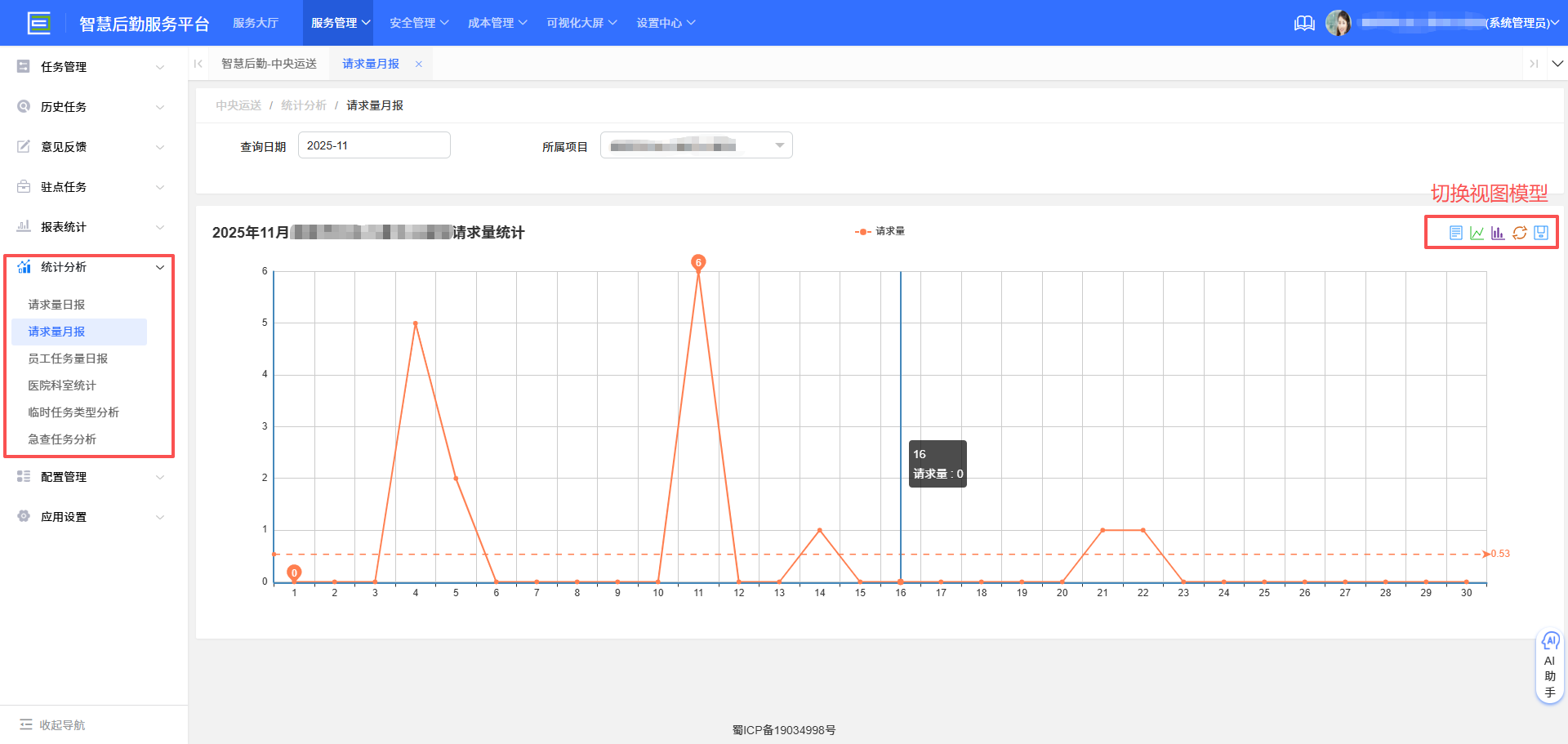The height and width of the screenshot is (744, 1568).
Task: Open the 可视化大屏 menu
Action: (581, 23)
